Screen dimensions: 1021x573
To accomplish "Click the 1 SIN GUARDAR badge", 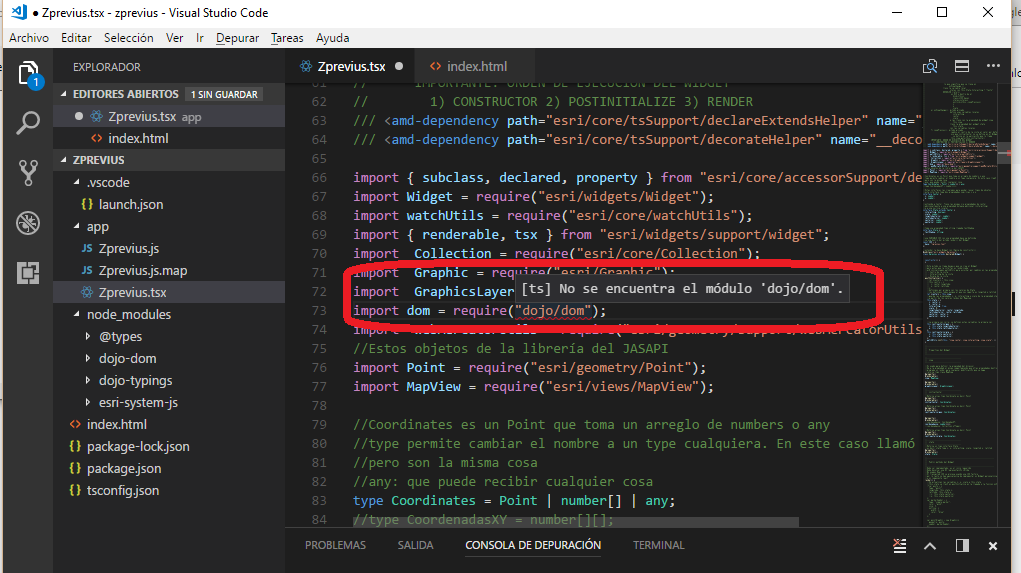I will (224, 94).
